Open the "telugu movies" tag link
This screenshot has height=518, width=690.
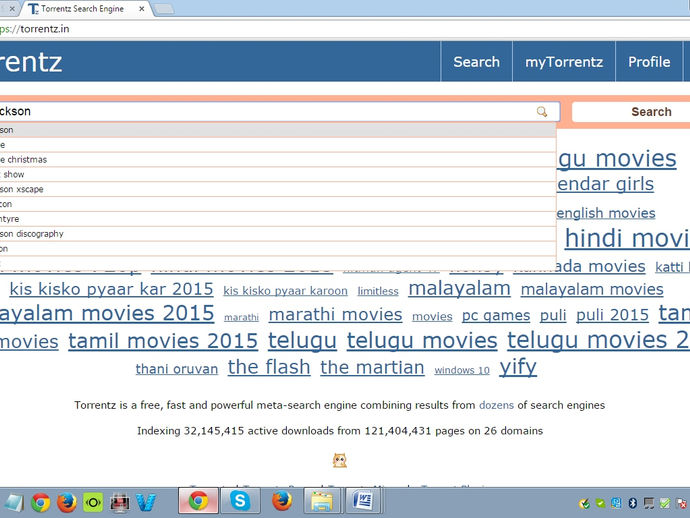[422, 341]
